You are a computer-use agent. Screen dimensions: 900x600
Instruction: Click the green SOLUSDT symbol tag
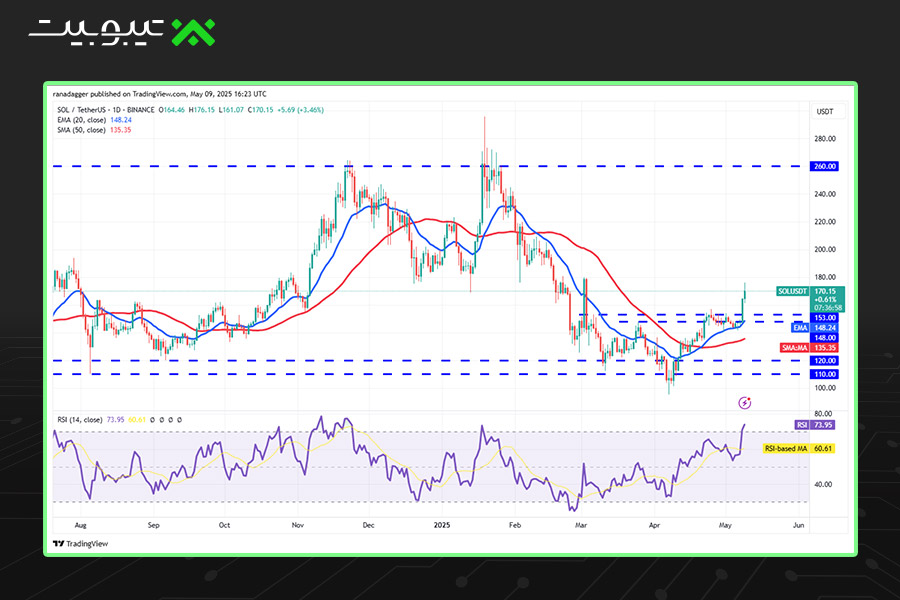tap(792, 291)
